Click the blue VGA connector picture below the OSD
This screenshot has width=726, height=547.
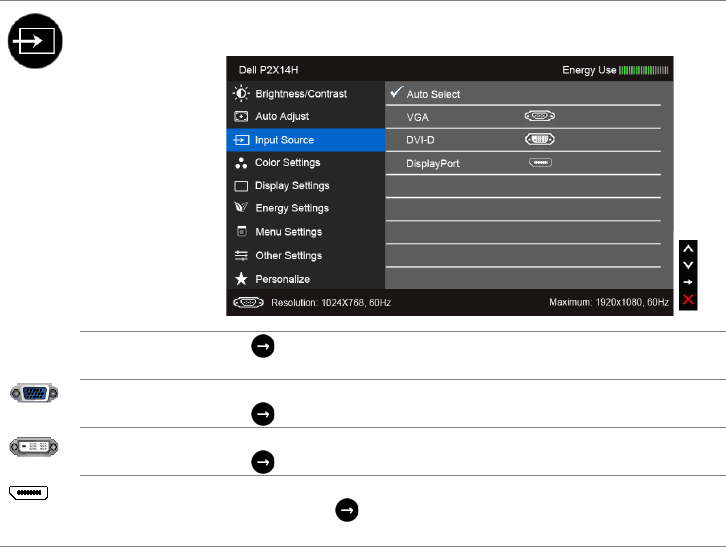(34, 393)
